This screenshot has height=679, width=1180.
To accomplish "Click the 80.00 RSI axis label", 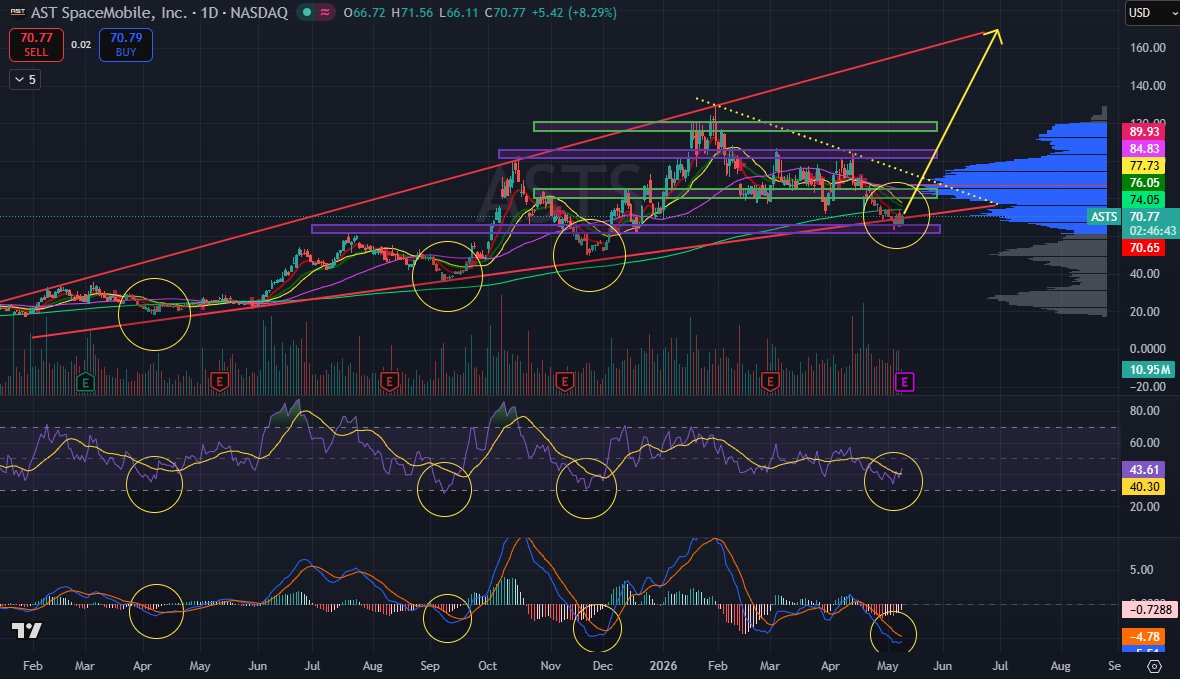I will [1145, 411].
